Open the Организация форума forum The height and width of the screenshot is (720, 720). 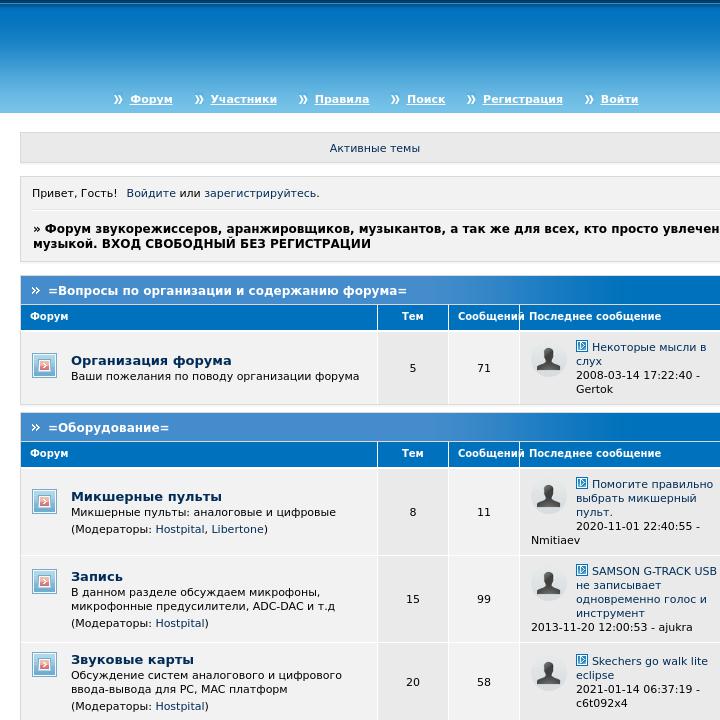(151, 360)
